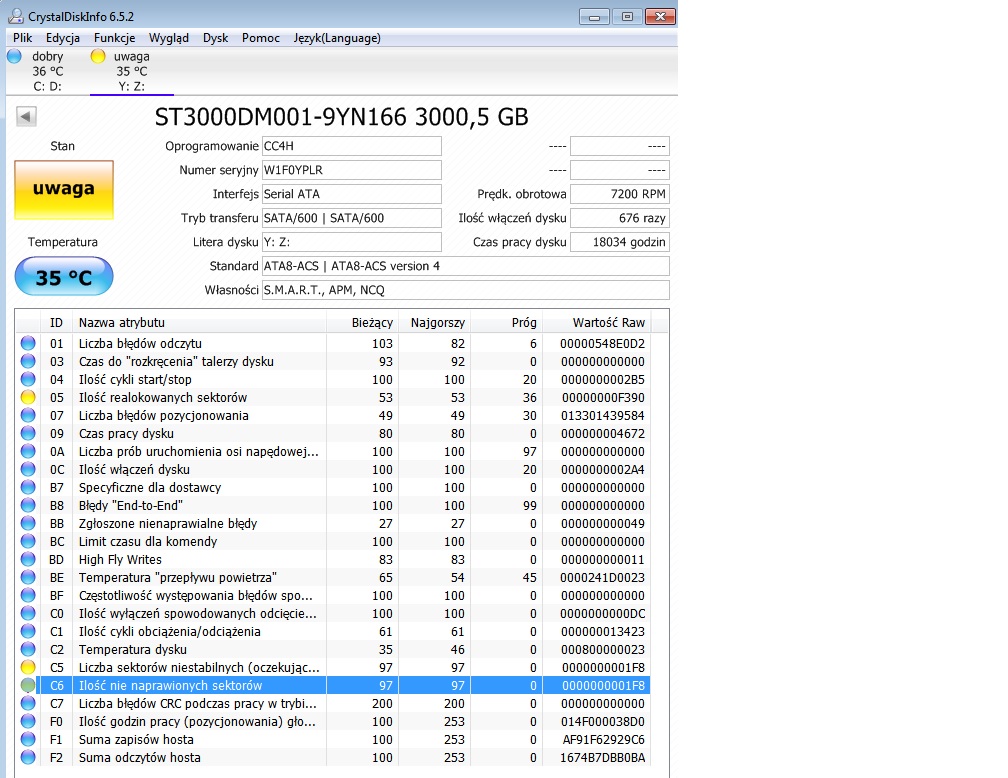Click the raw value 013301439584
1008x778 pixels.
click(x=602, y=415)
